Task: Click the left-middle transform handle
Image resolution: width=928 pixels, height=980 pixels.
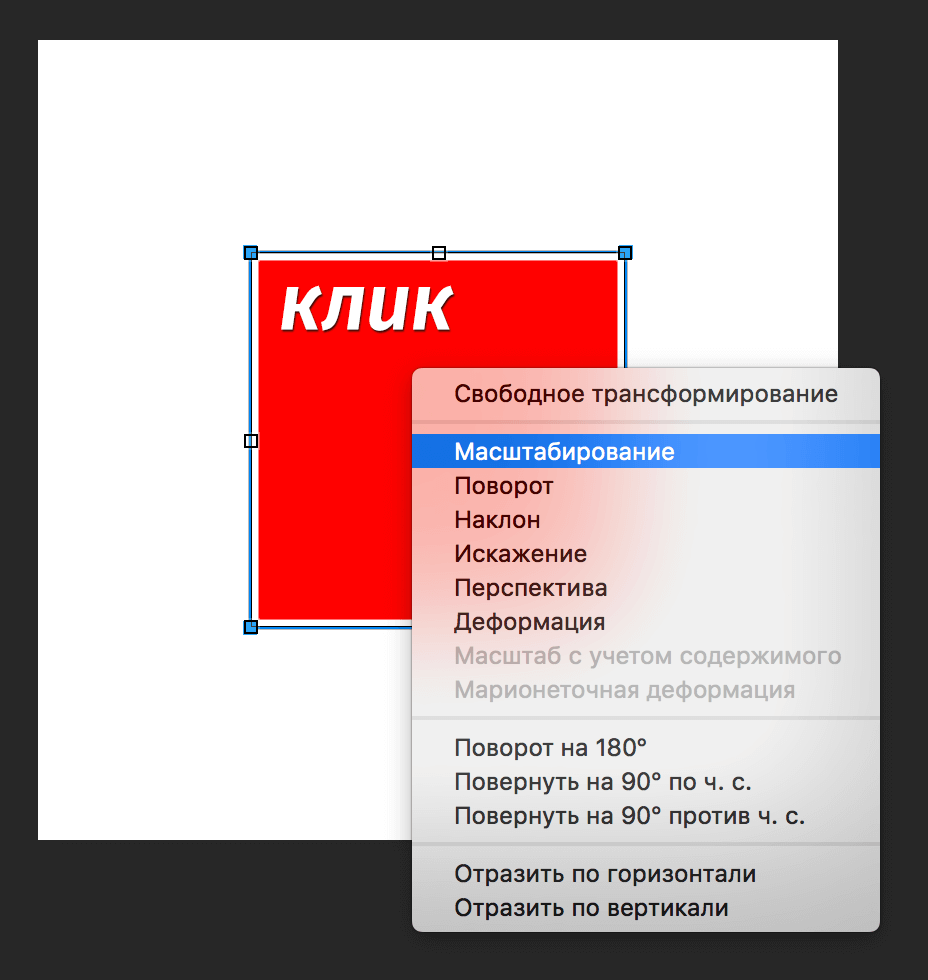Action: tap(250, 439)
